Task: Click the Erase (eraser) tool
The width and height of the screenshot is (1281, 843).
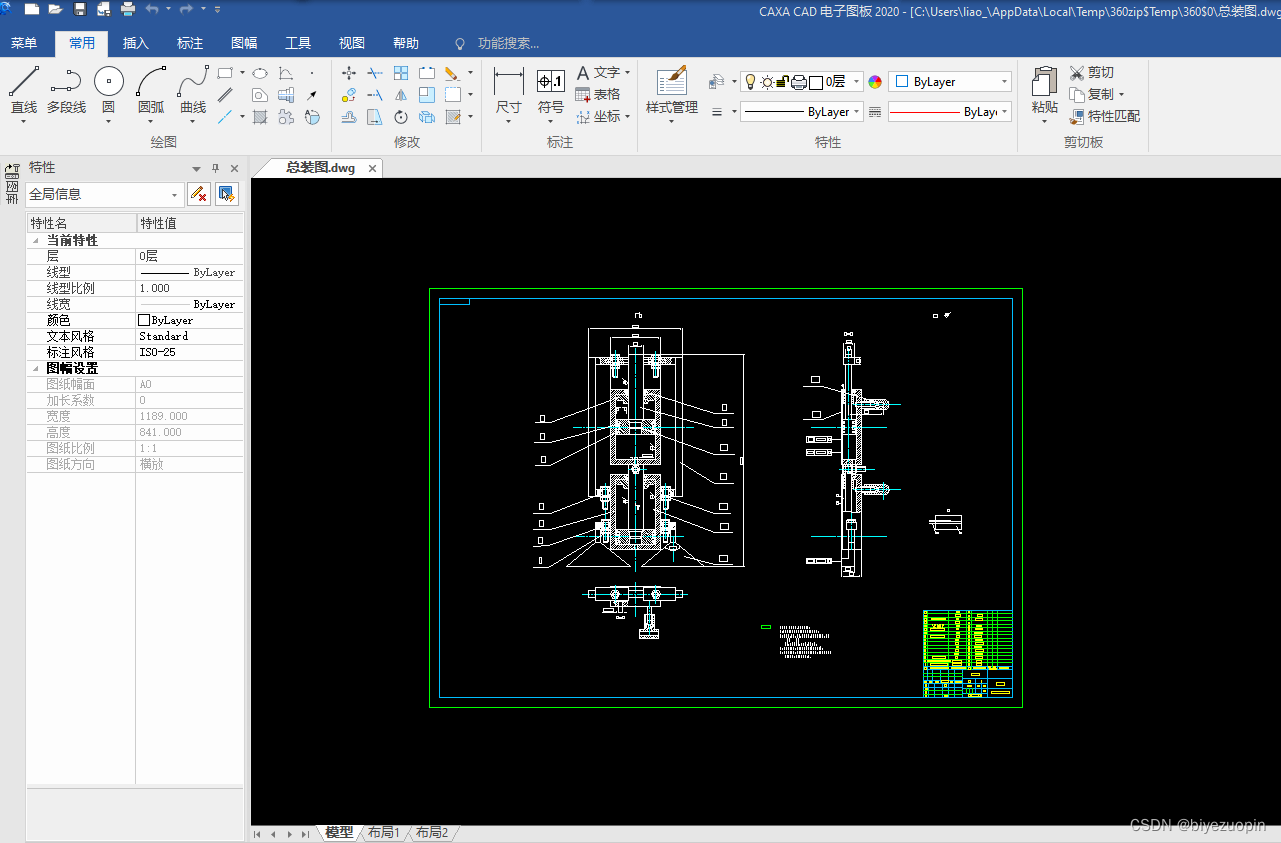Action: click(x=452, y=73)
